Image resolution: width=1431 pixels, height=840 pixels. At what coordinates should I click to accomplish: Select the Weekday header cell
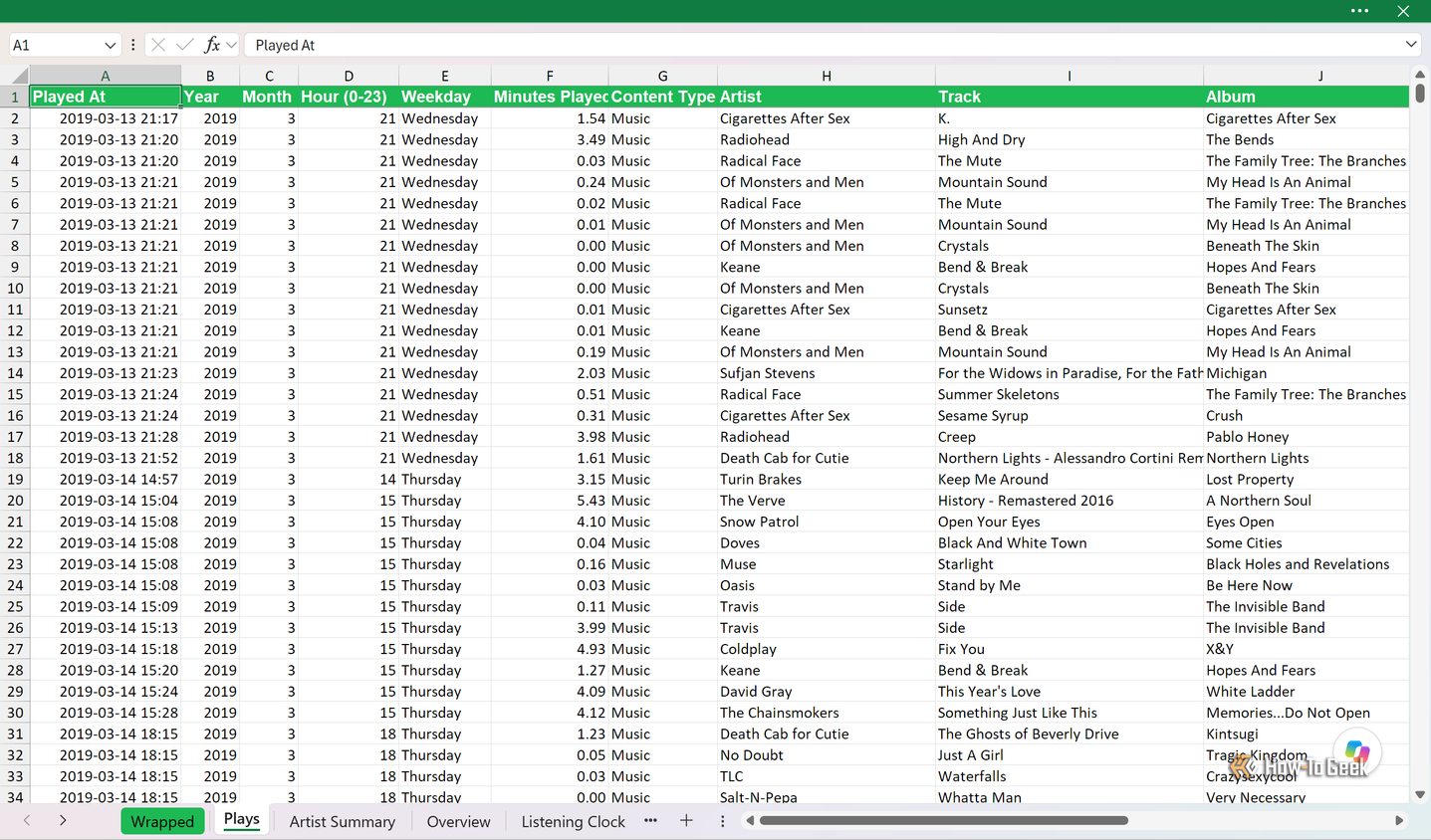tap(445, 97)
